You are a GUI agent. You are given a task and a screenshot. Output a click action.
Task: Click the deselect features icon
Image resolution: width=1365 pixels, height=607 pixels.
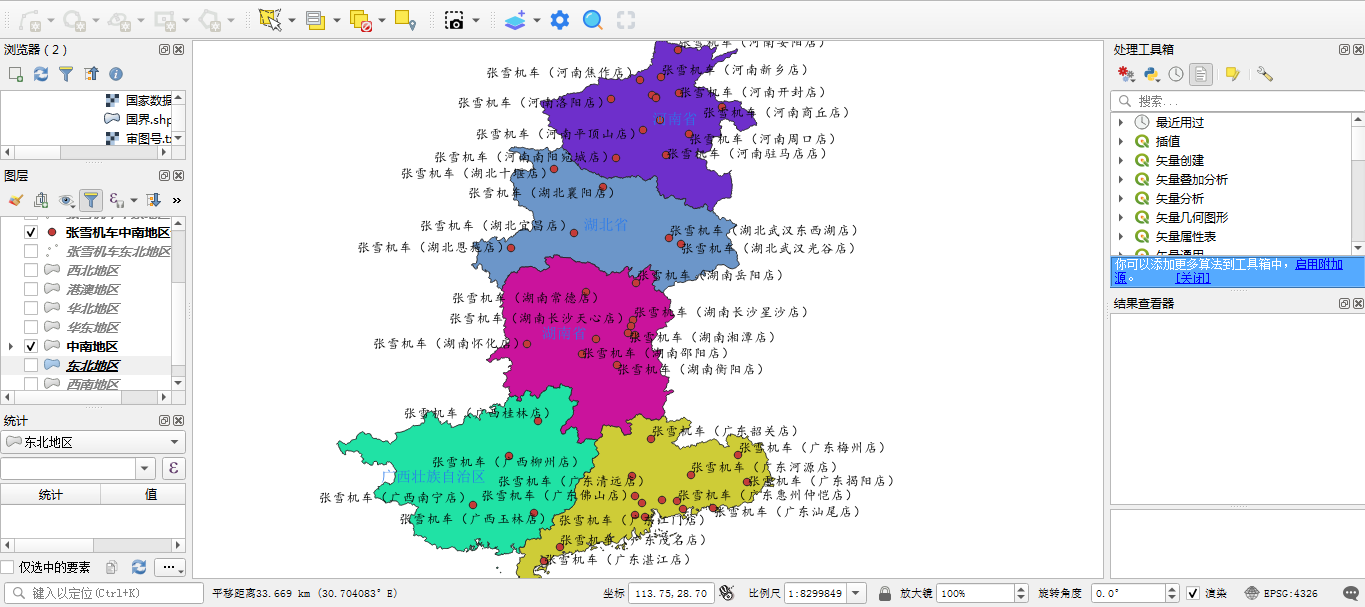pyautogui.click(x=361, y=19)
